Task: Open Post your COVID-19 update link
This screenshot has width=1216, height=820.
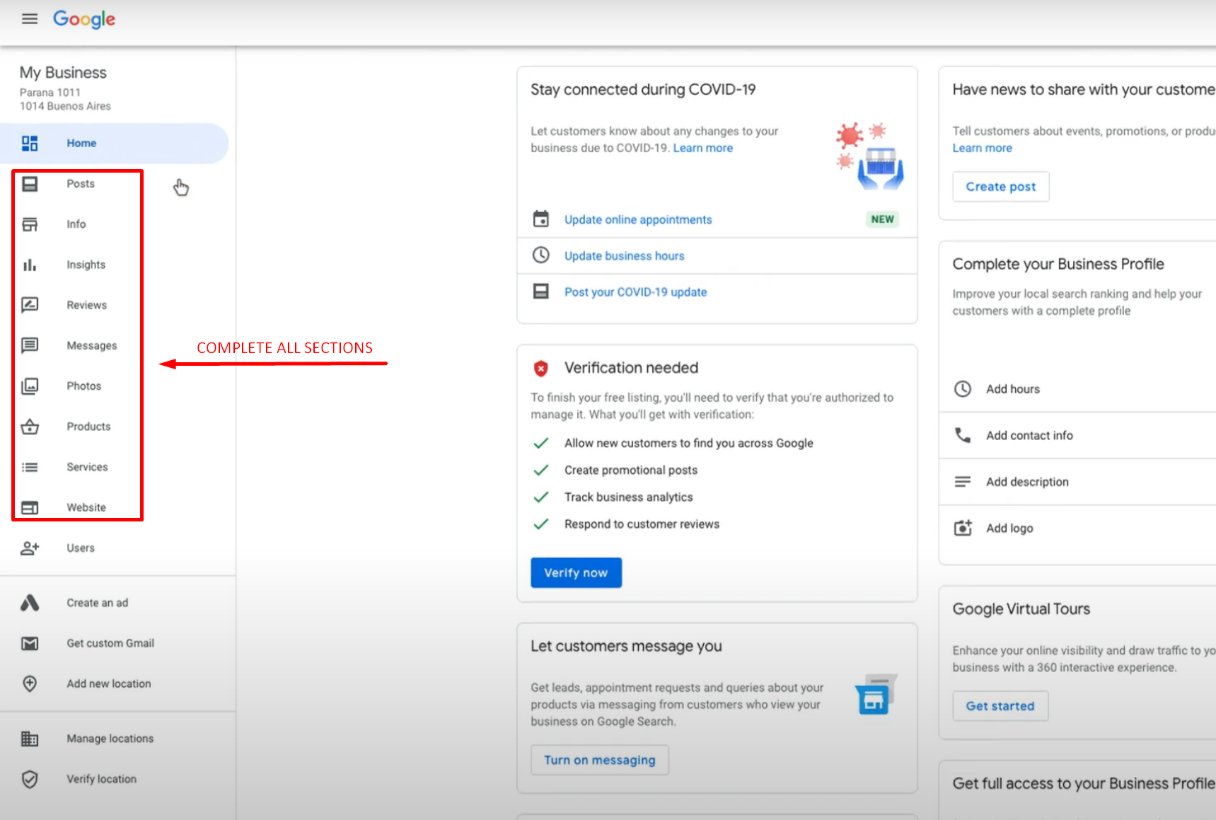Action: click(x=635, y=292)
